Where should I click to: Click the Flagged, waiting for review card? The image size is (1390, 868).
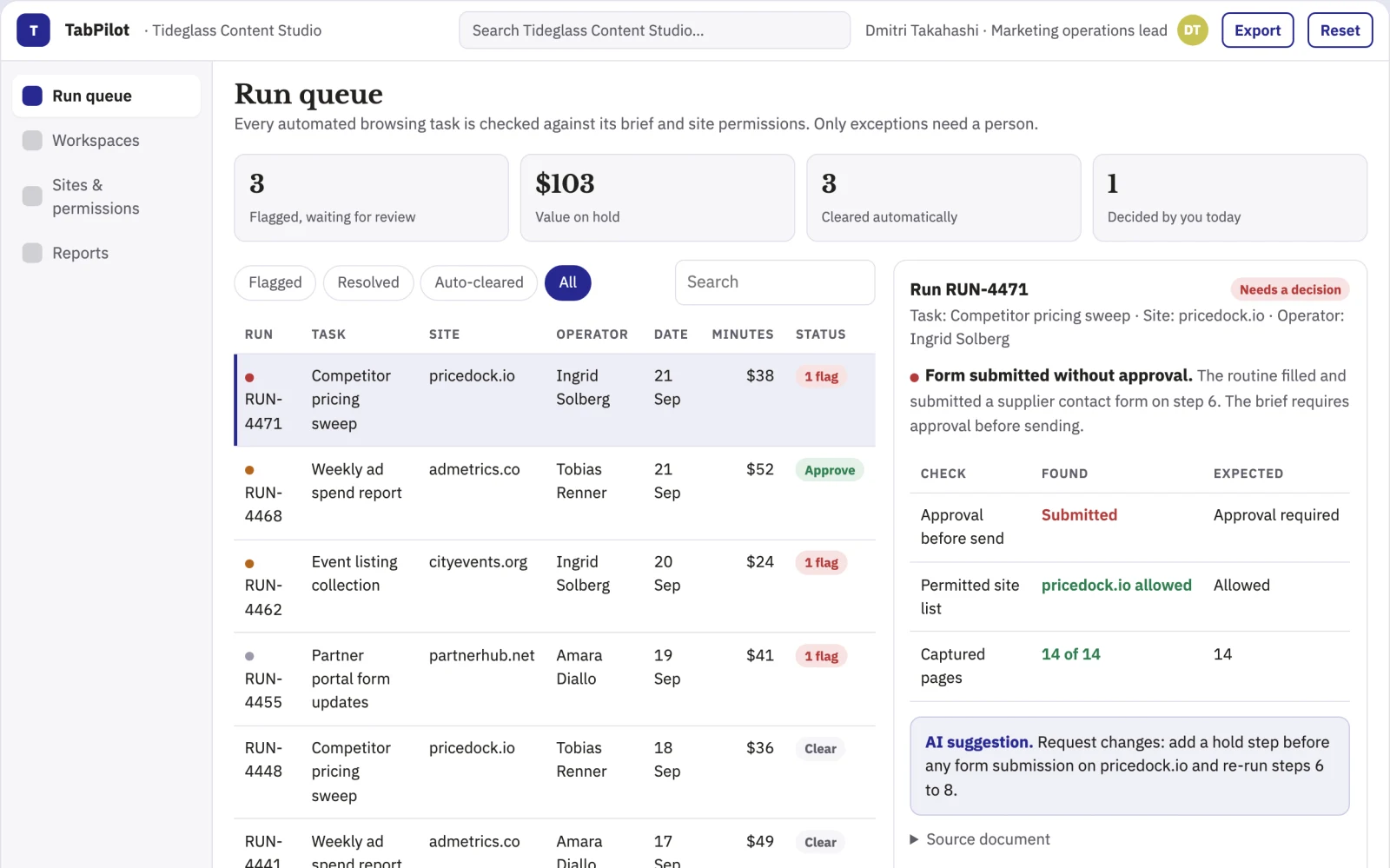[x=371, y=198]
